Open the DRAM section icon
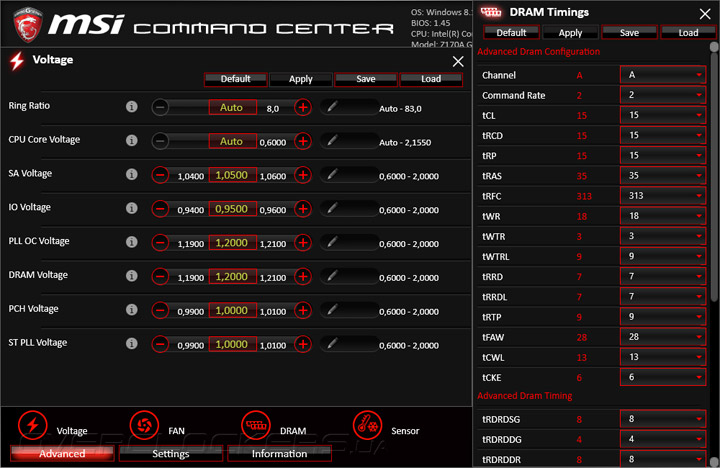 [x=256, y=425]
